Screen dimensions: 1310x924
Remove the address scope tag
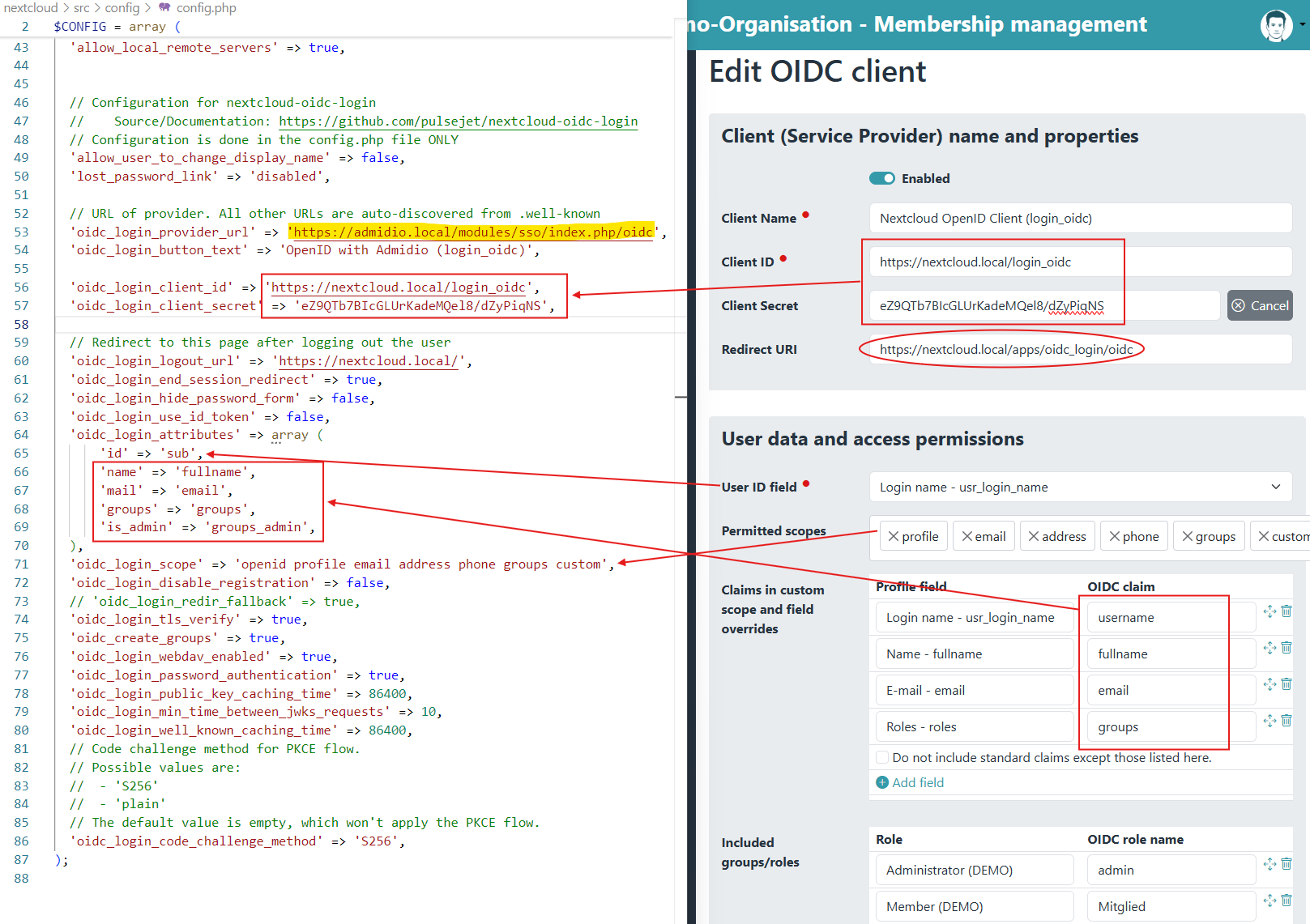pos(1033,536)
